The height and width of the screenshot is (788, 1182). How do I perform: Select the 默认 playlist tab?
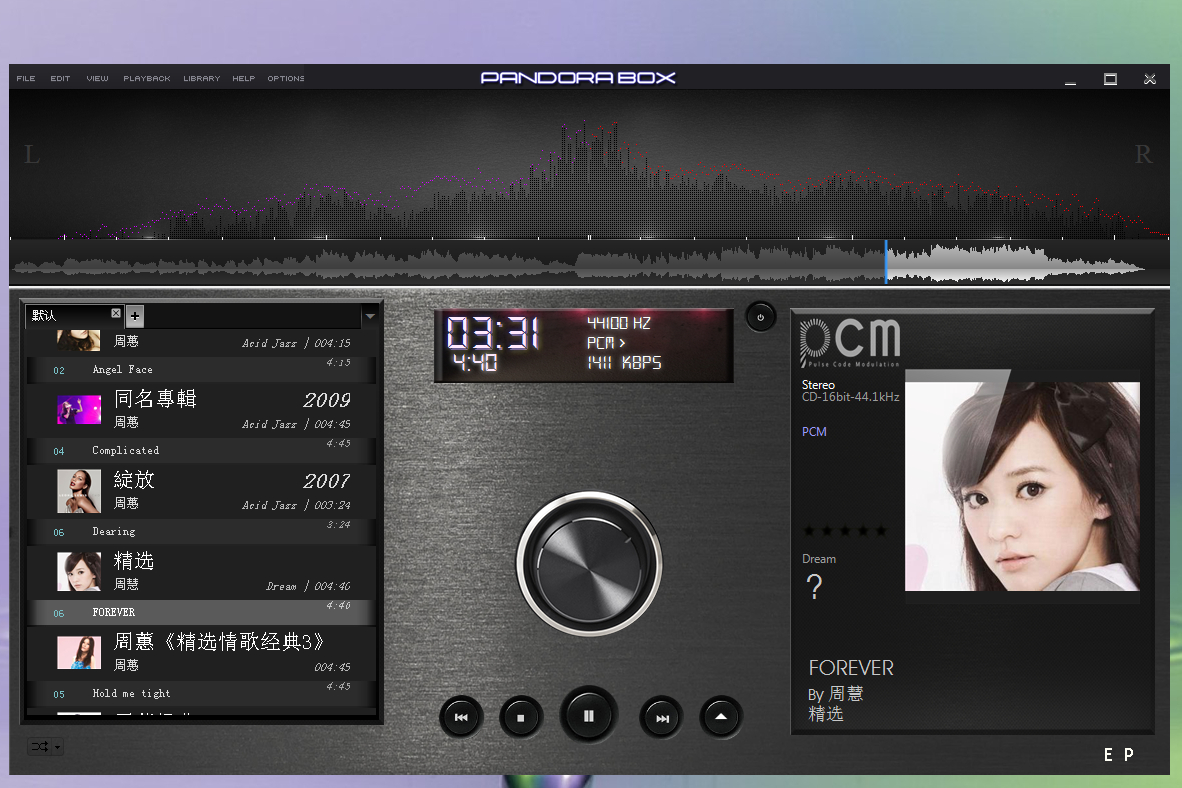74,315
